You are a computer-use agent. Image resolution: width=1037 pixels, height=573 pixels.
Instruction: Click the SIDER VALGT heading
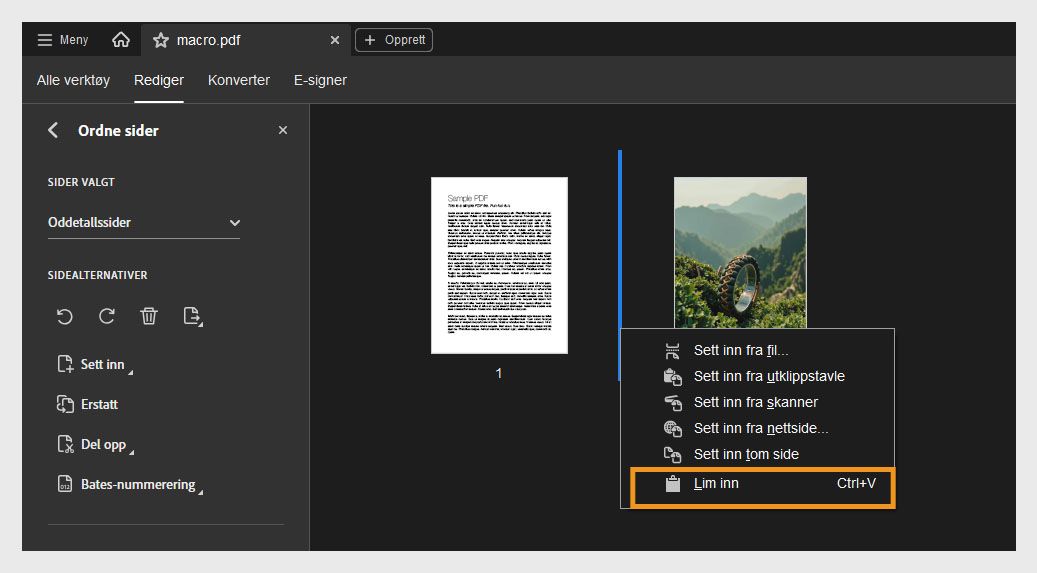pyautogui.click(x=81, y=182)
